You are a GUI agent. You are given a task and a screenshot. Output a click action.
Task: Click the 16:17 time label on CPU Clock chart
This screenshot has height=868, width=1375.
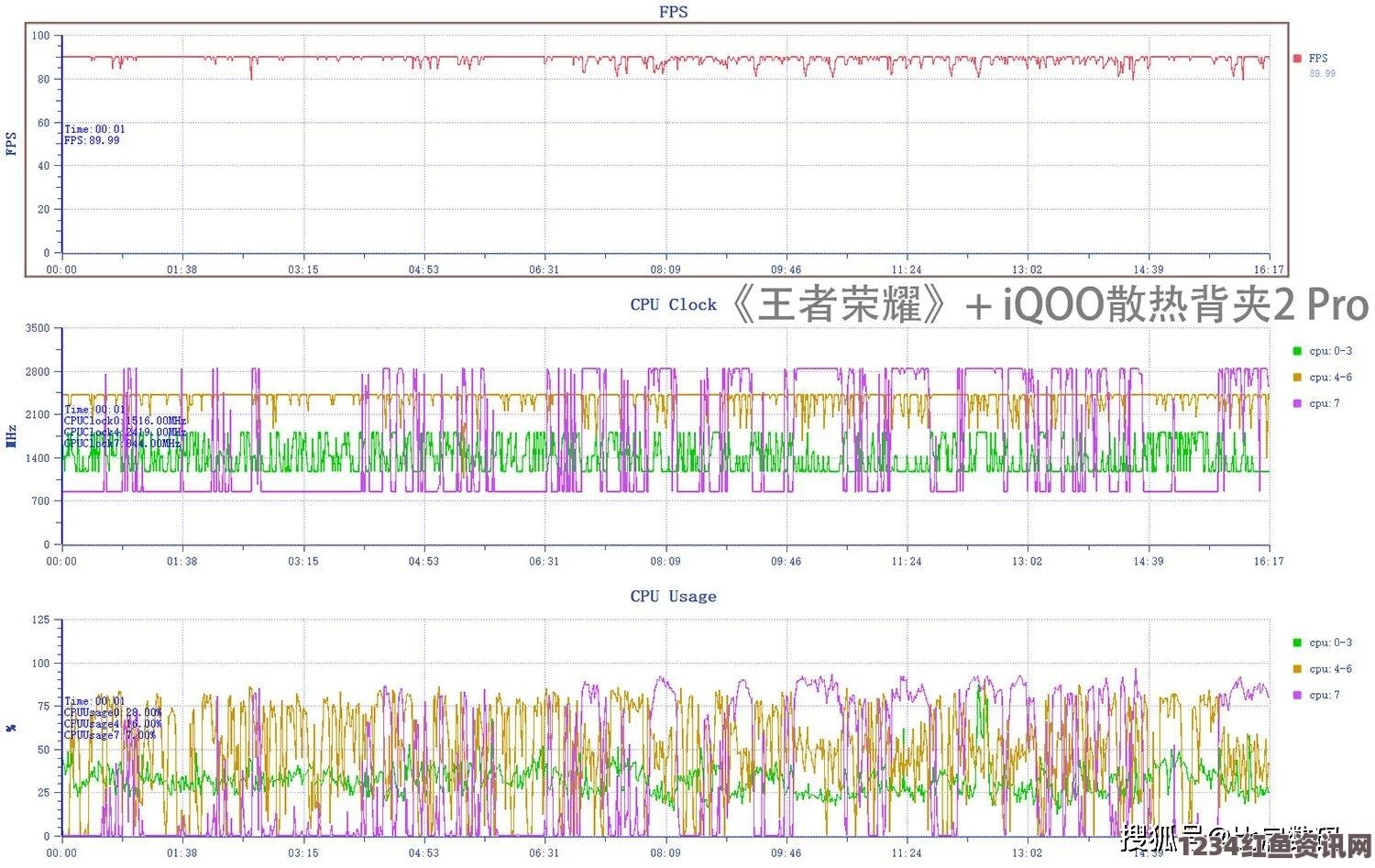[1270, 561]
